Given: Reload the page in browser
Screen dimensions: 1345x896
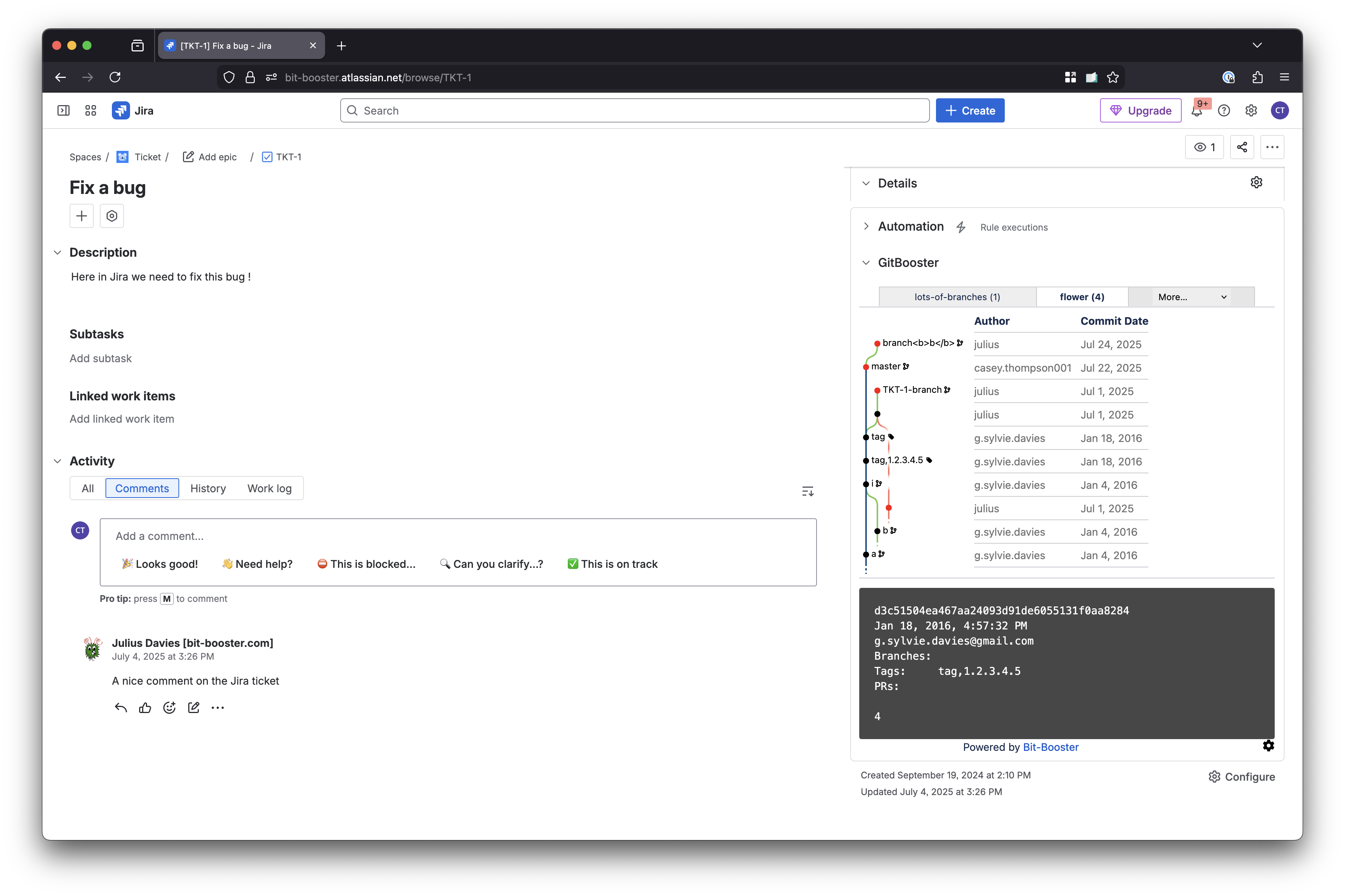Looking at the screenshot, I should pos(115,77).
